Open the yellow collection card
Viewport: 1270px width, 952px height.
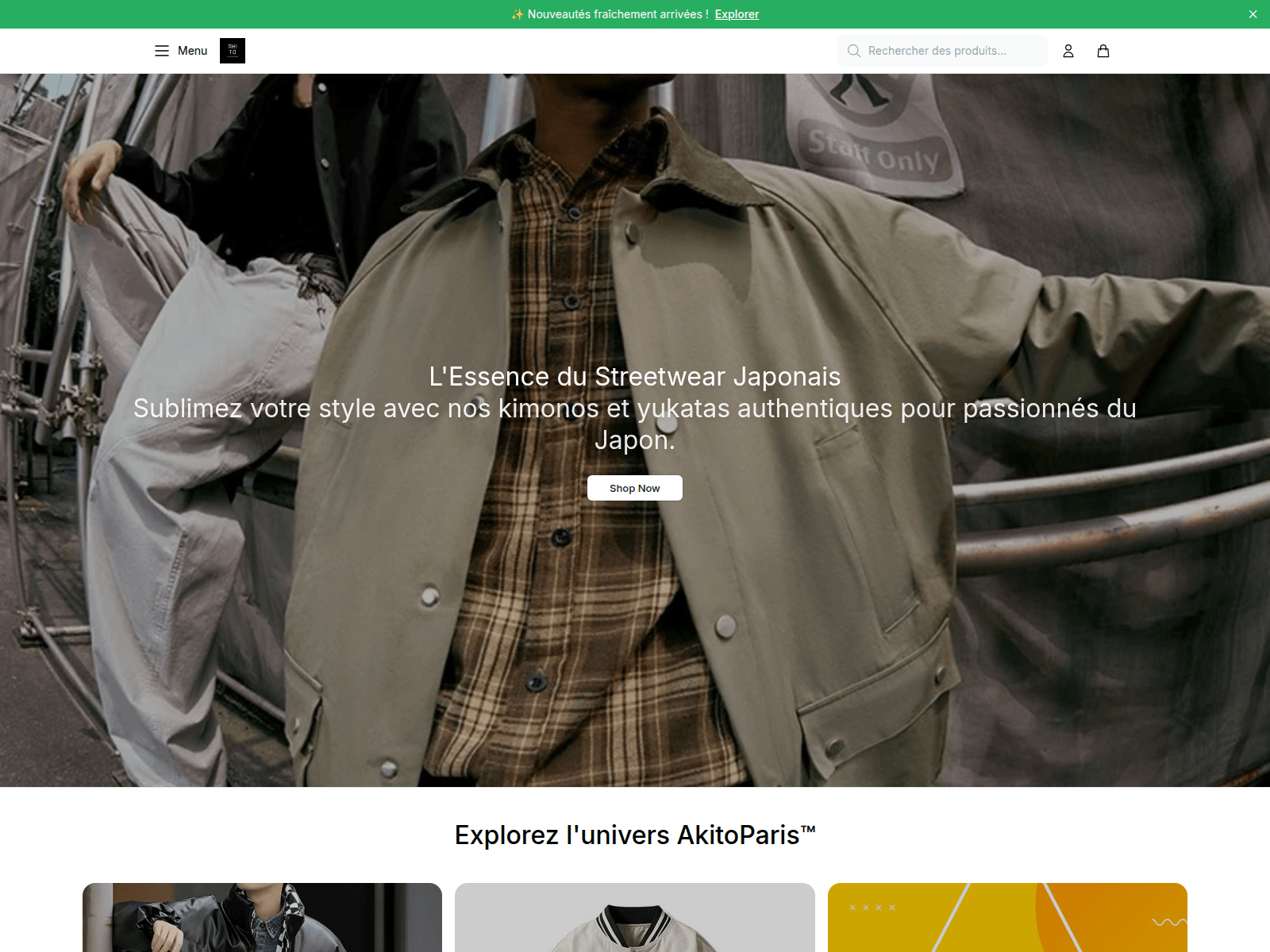coord(1007,917)
